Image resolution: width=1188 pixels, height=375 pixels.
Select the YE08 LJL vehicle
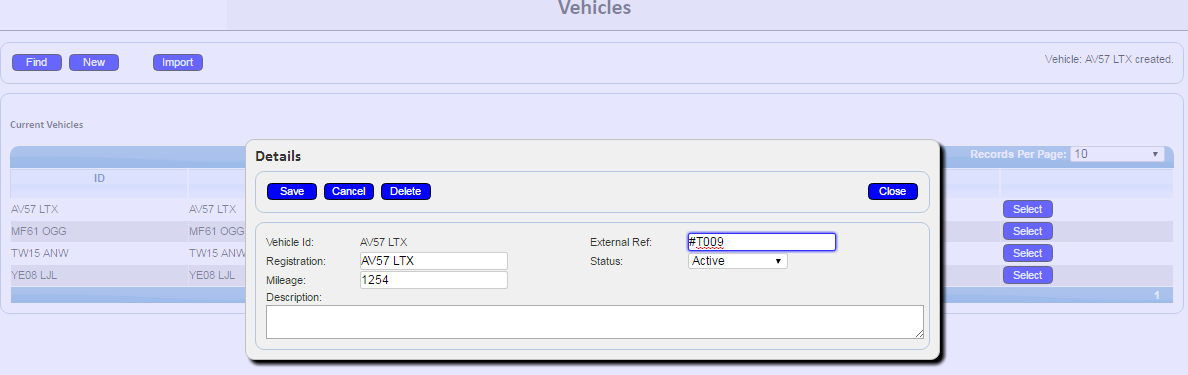point(1027,275)
